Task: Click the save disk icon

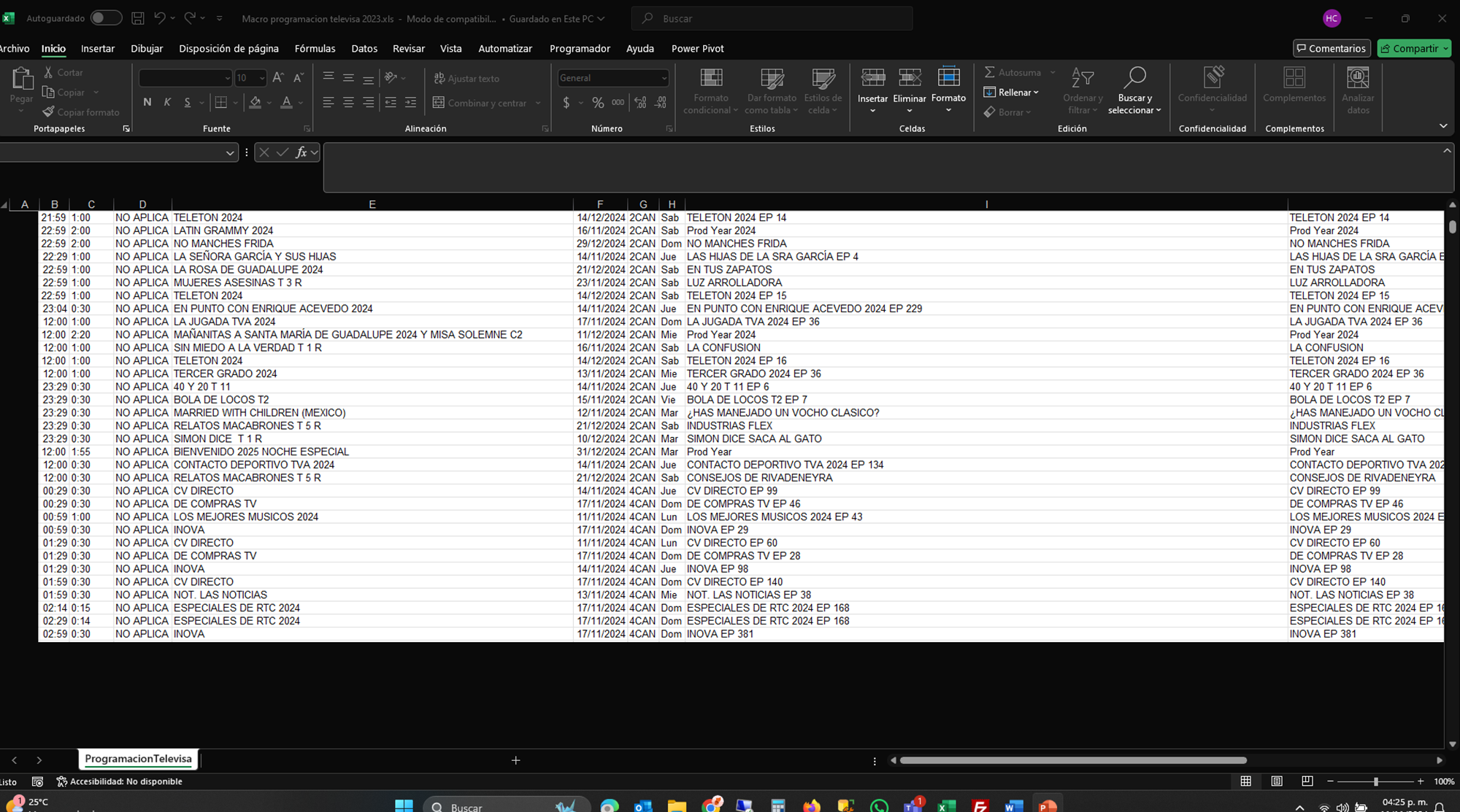Action: pos(138,18)
